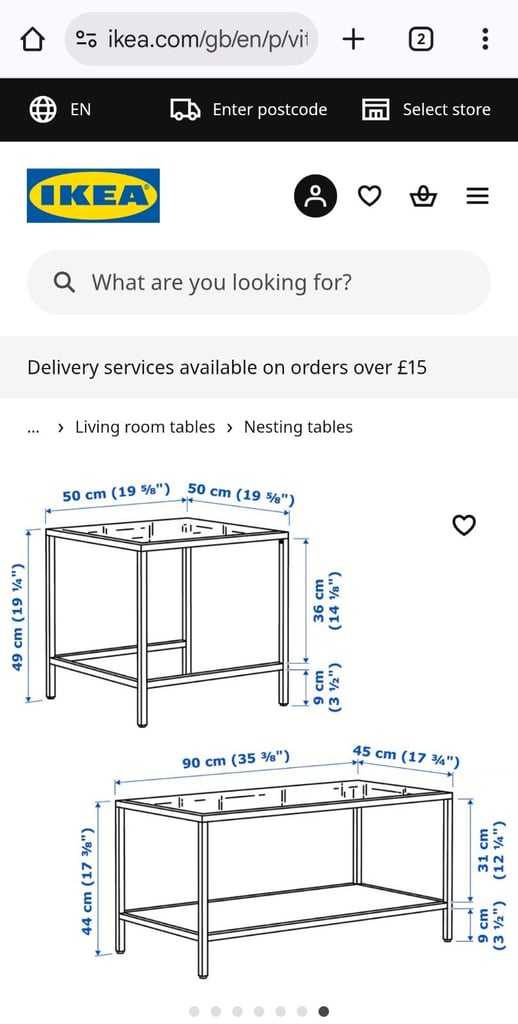
Task: Open the hamburger menu
Action: click(478, 195)
